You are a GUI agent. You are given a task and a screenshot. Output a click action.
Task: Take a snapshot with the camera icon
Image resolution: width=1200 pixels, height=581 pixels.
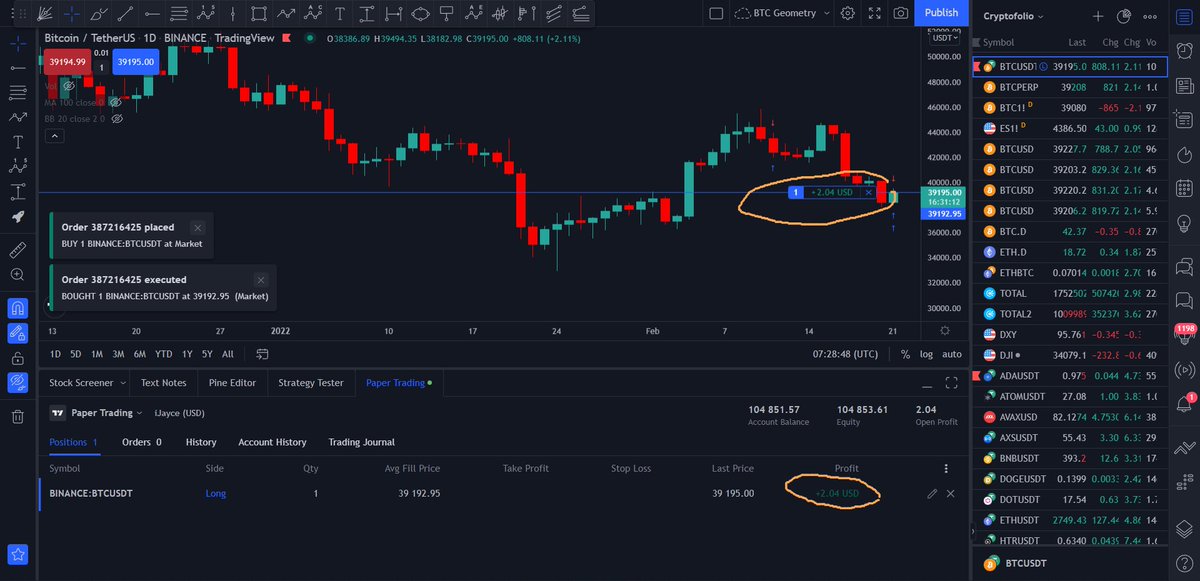[901, 13]
